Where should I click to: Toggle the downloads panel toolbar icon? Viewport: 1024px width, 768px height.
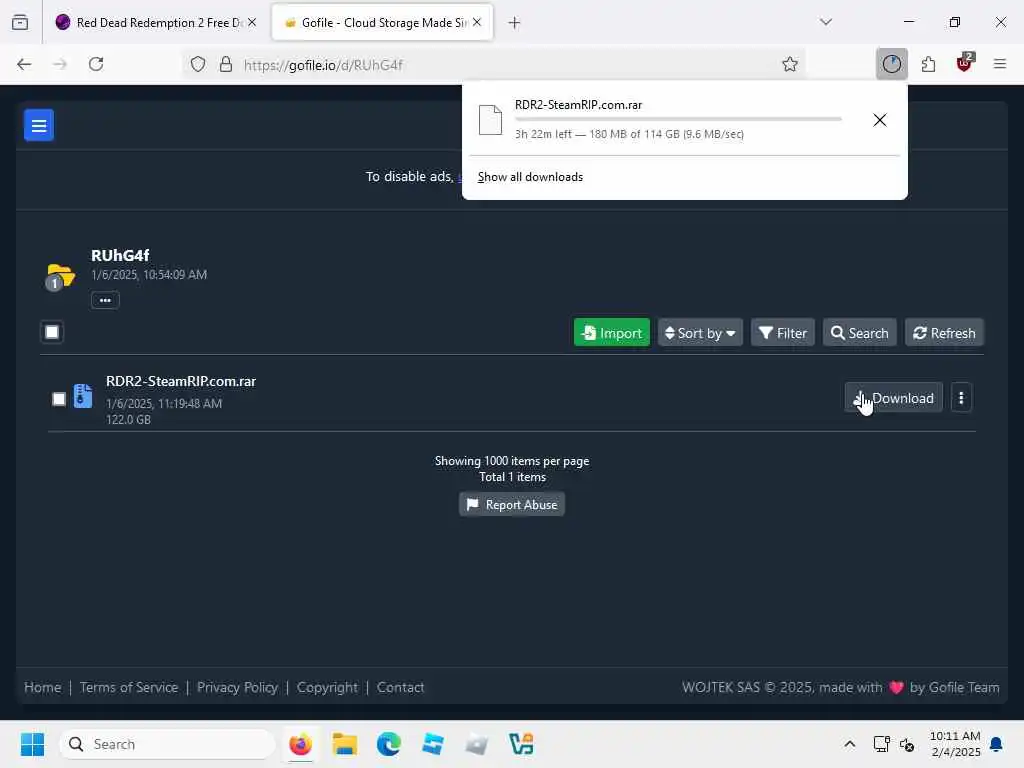point(891,64)
